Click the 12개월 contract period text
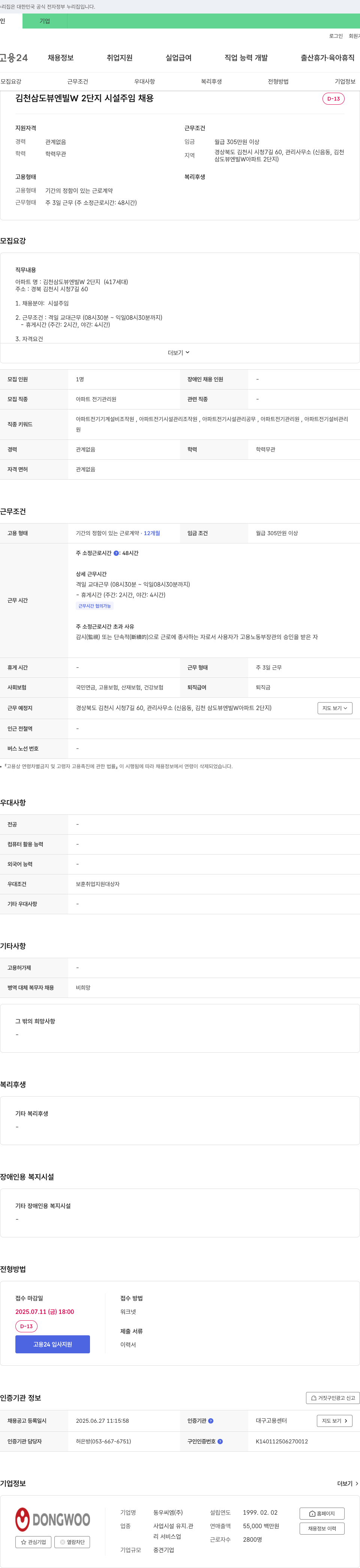360x1568 pixels. click(152, 533)
